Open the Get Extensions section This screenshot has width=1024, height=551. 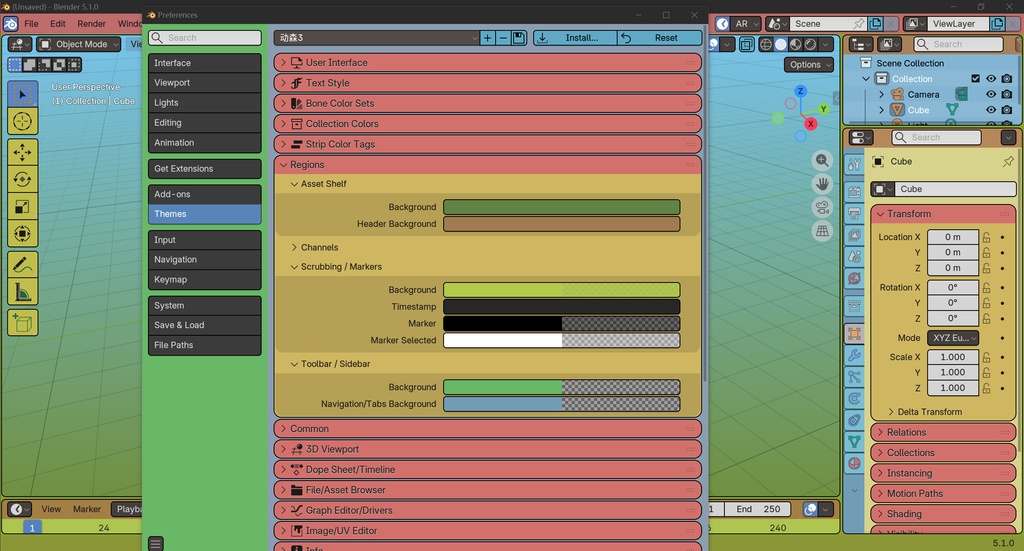(204, 168)
